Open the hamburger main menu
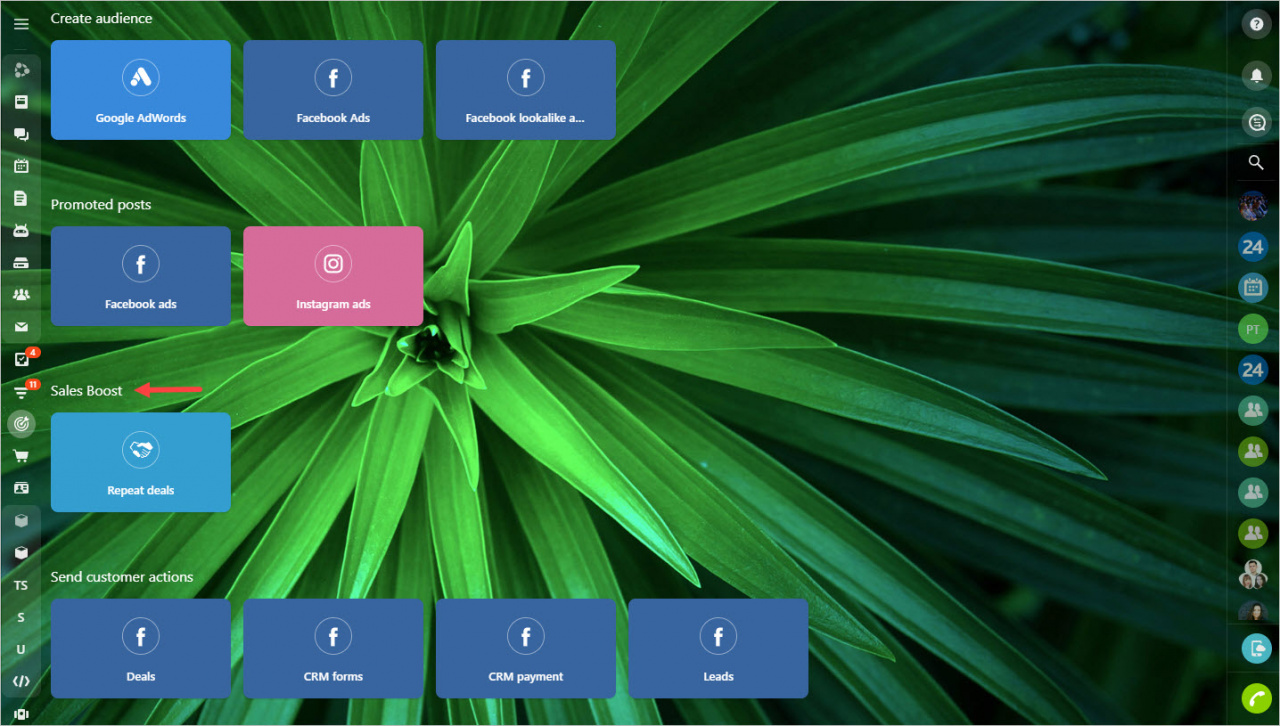The width and height of the screenshot is (1280, 726). click(21, 25)
